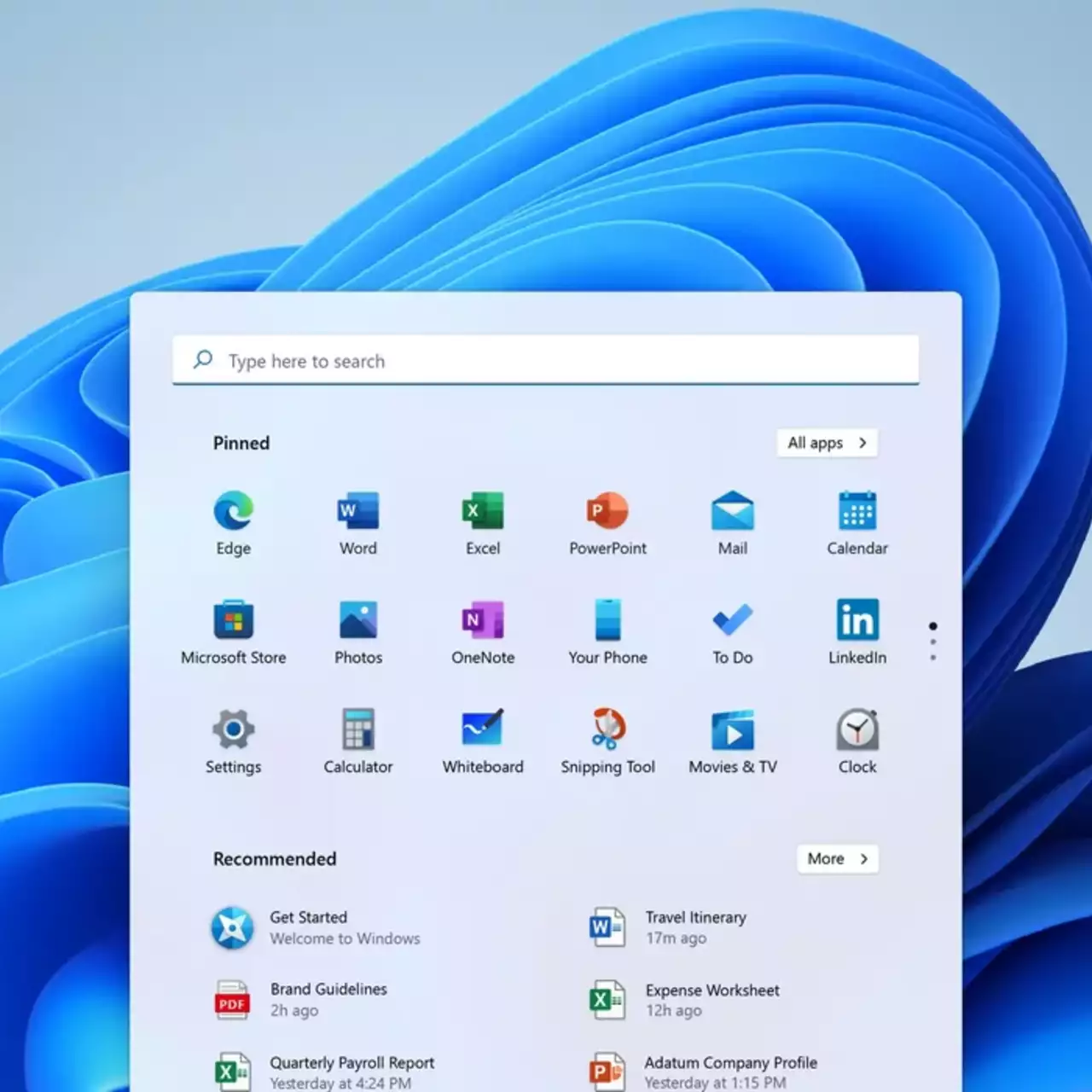Show More recommended items
The height and width of the screenshot is (1092, 1092).
[837, 859]
